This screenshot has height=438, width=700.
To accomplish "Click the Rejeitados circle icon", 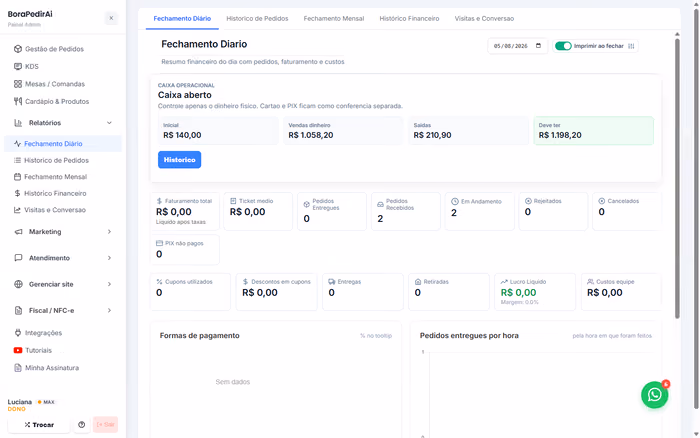I will [528, 201].
